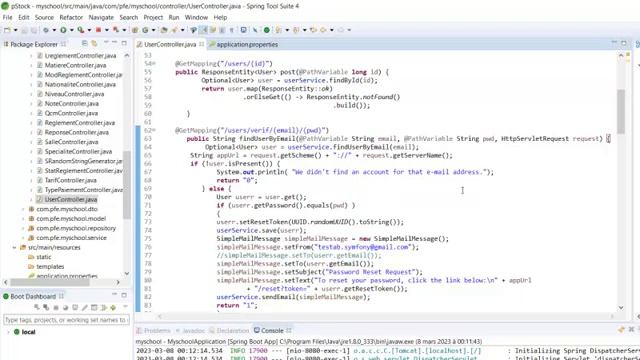The image size is (640, 360).
Task: Click the second Boot Dashboard toolbar icon
Action: tap(46, 307)
